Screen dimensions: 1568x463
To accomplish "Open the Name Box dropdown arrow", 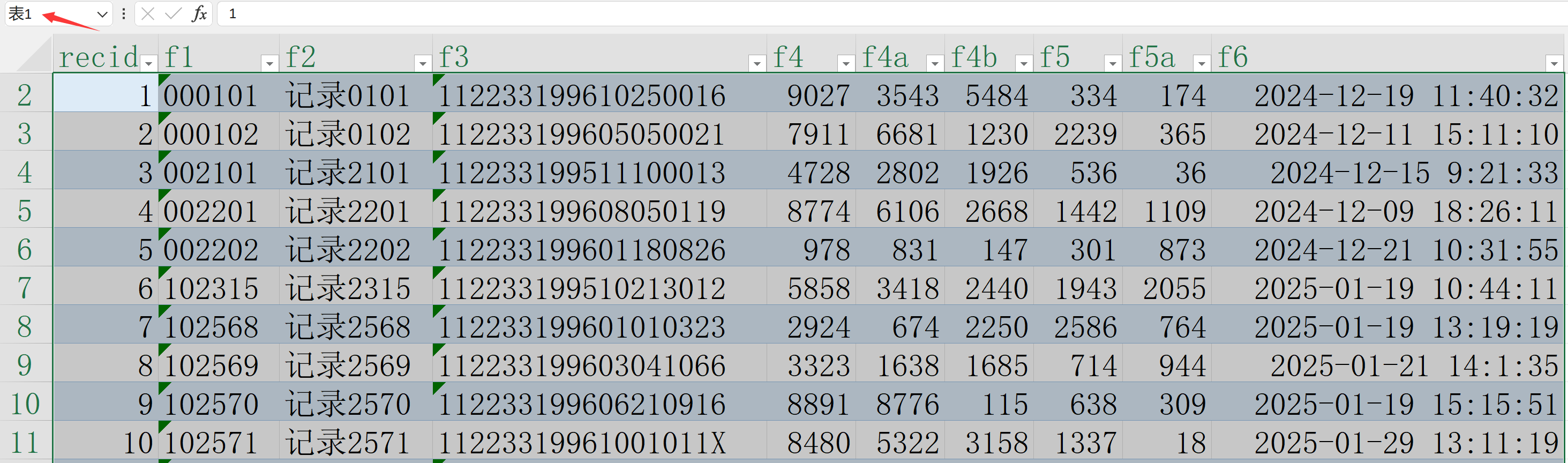I will [102, 14].
